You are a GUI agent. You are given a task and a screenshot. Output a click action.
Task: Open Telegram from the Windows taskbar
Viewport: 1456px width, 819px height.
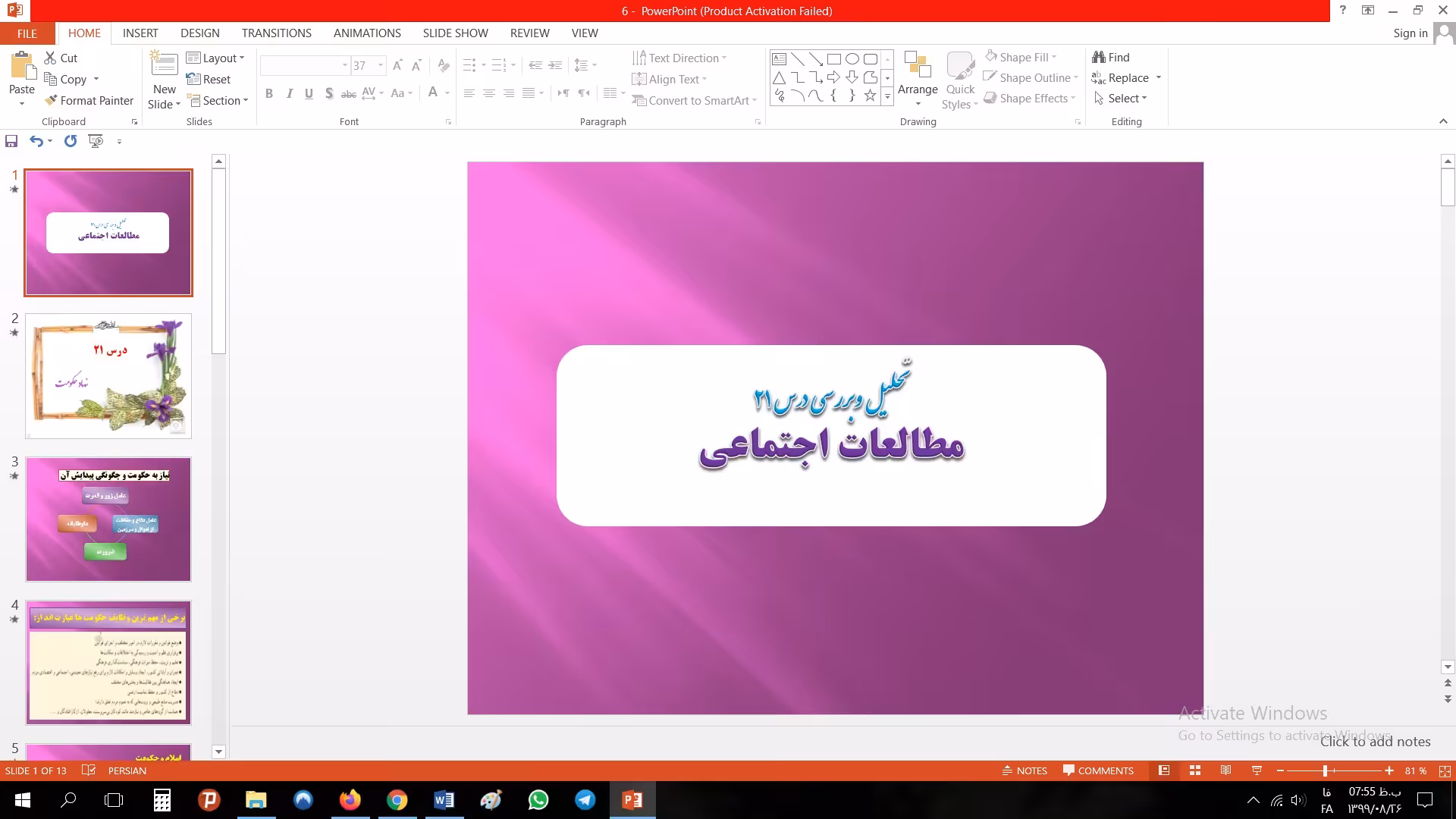point(585,800)
